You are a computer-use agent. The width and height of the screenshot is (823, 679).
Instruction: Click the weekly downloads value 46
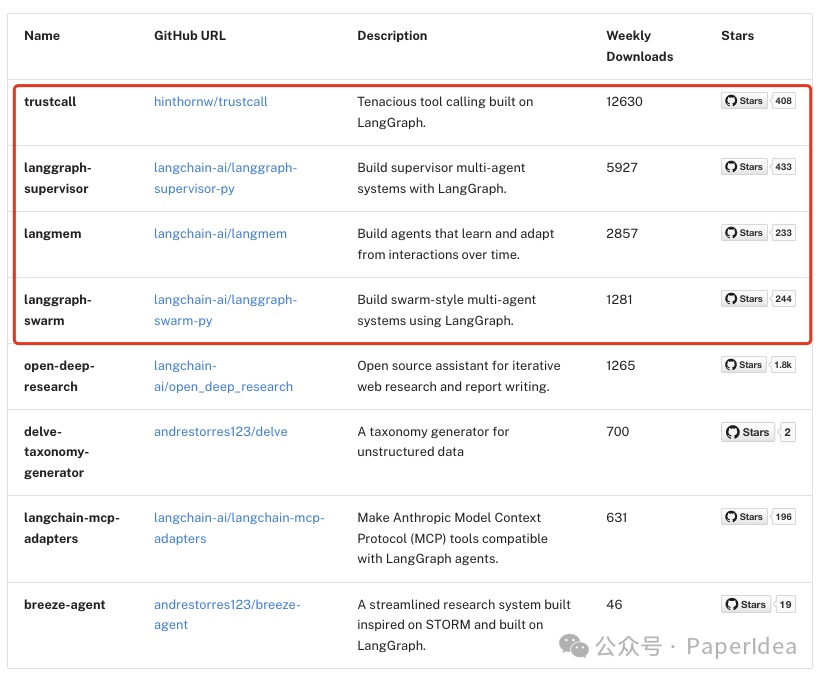(x=614, y=604)
